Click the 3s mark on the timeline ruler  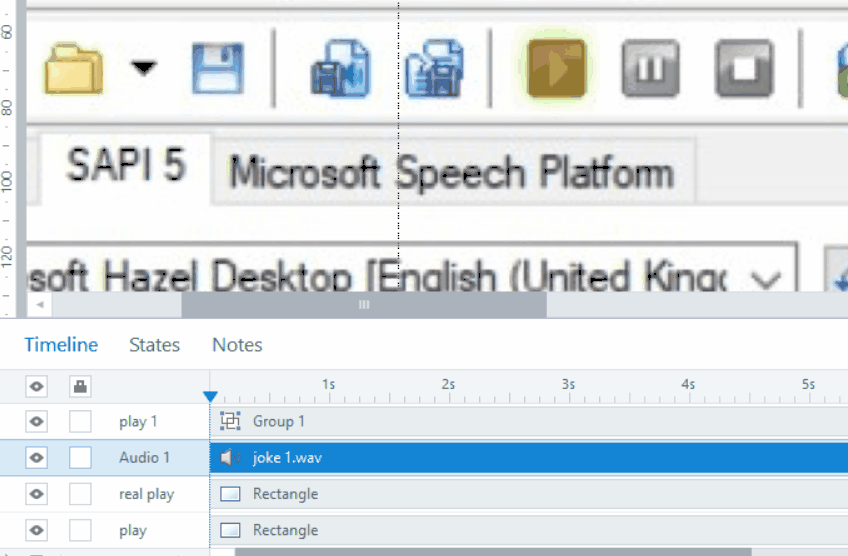(x=568, y=385)
